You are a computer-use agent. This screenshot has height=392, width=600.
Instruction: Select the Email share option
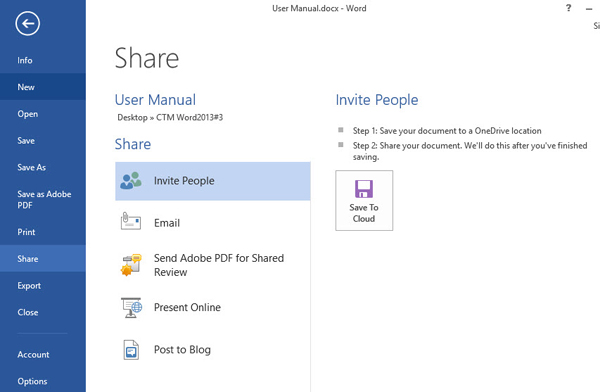213,222
